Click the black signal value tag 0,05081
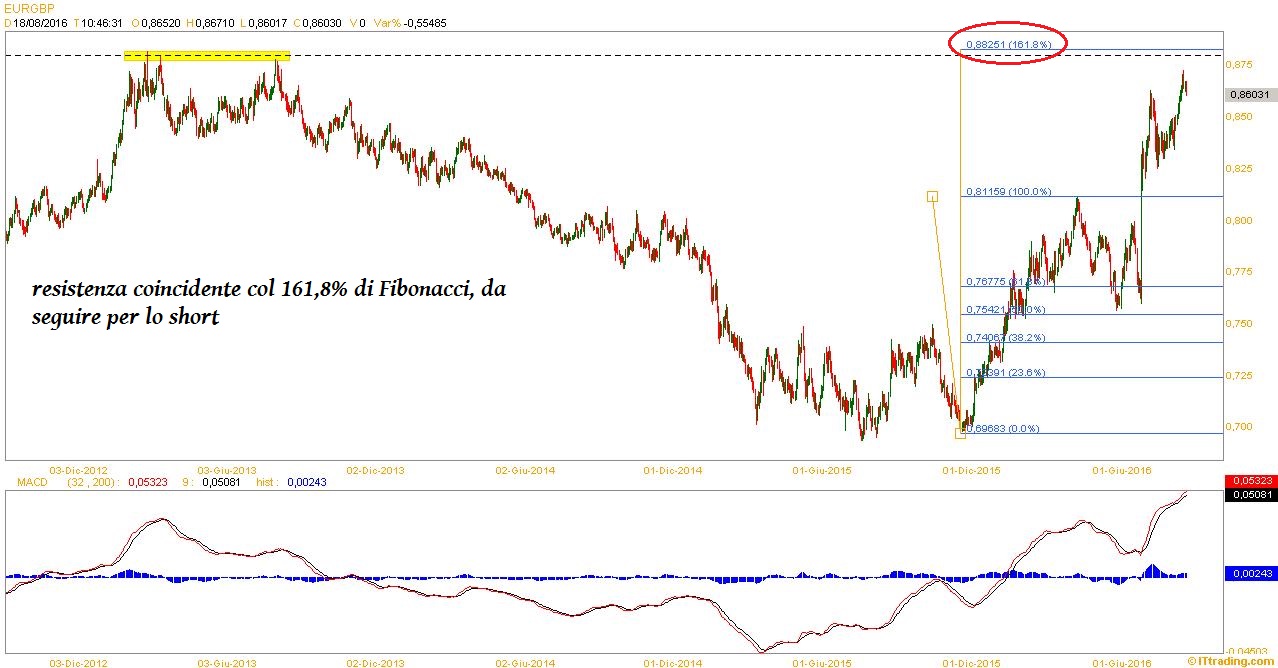 1249,493
